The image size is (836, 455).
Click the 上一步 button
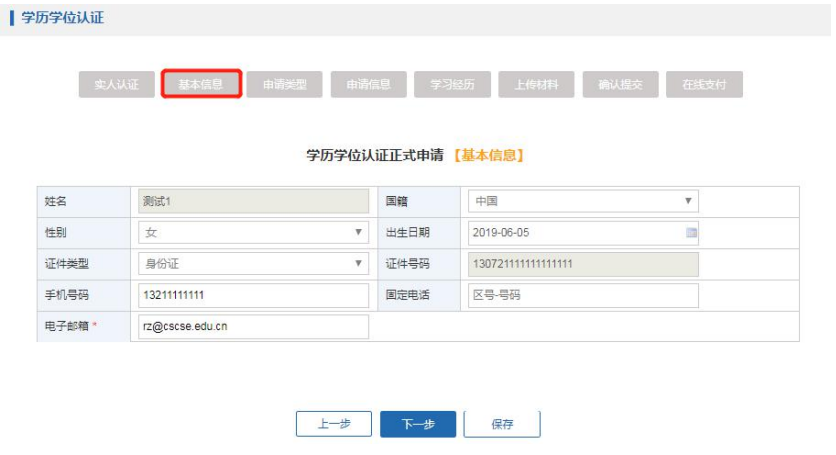point(334,424)
